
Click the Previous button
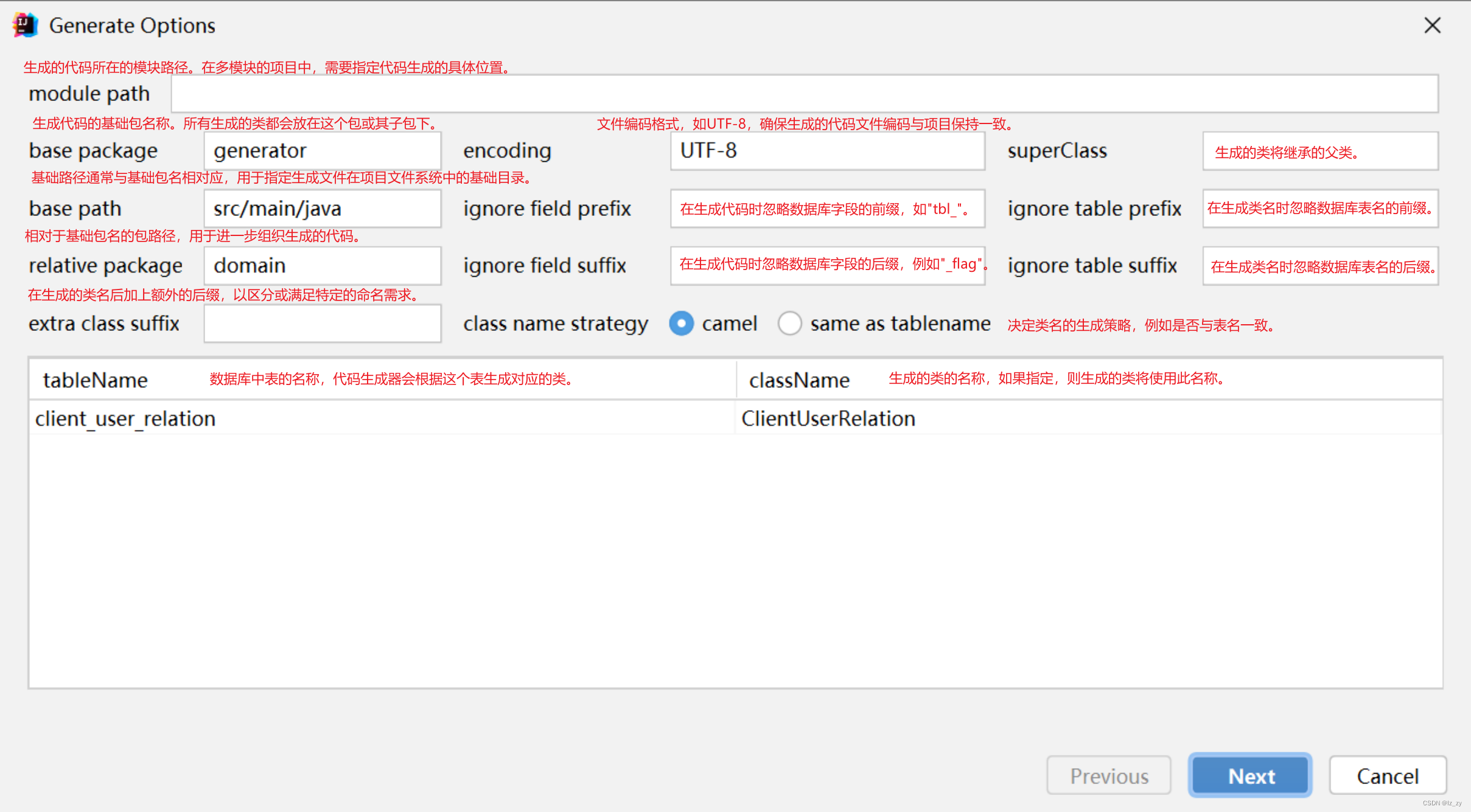click(x=1108, y=776)
